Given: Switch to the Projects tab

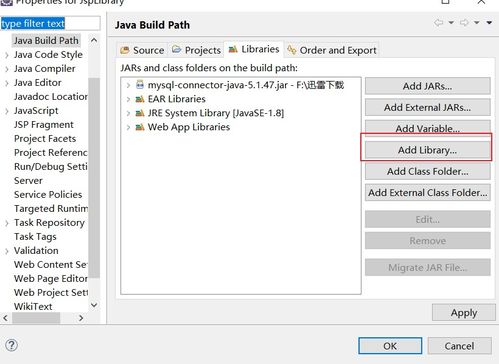Looking at the screenshot, I should [x=196, y=50].
